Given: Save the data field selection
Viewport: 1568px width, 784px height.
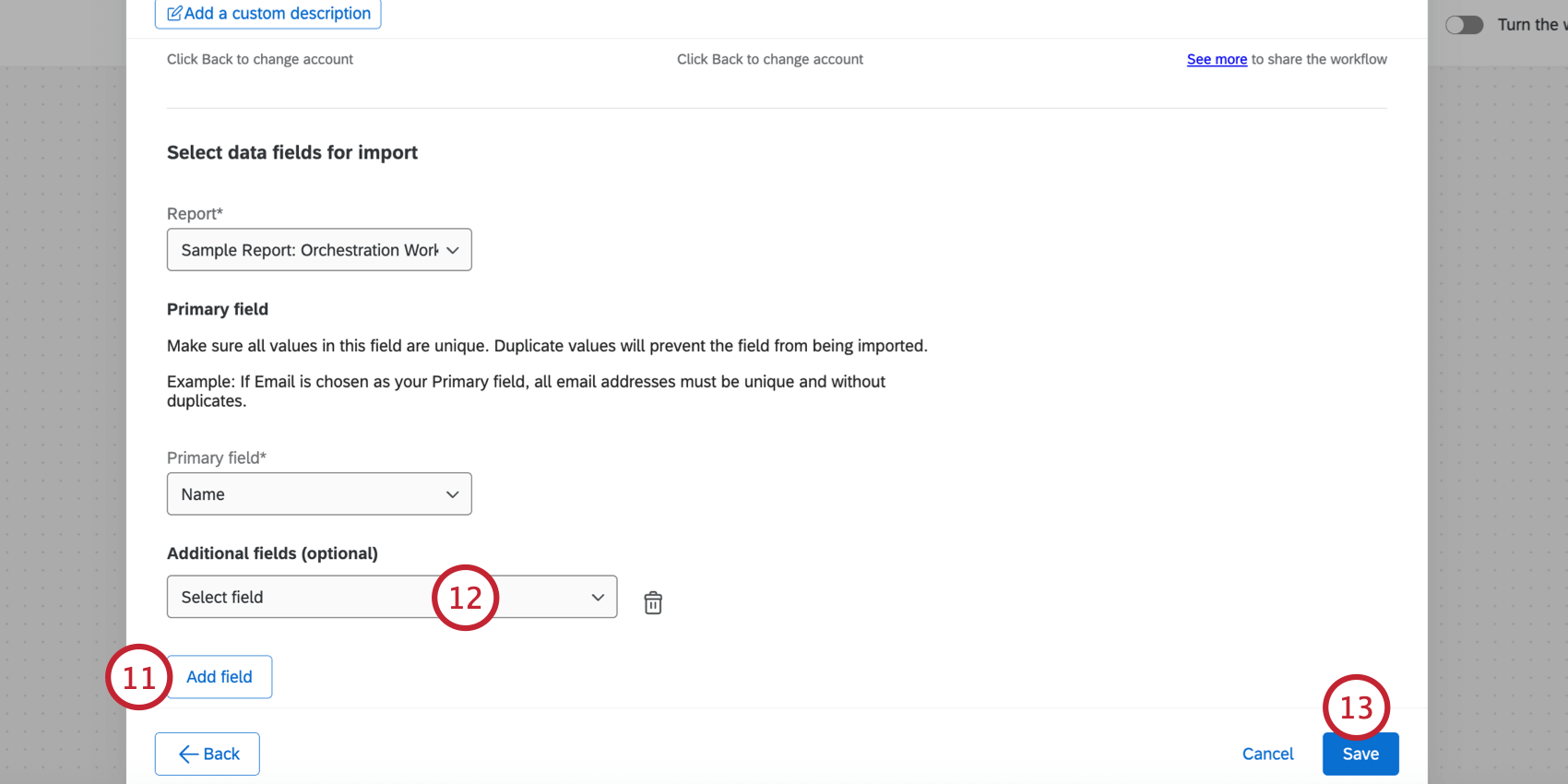Looking at the screenshot, I should click(1360, 754).
